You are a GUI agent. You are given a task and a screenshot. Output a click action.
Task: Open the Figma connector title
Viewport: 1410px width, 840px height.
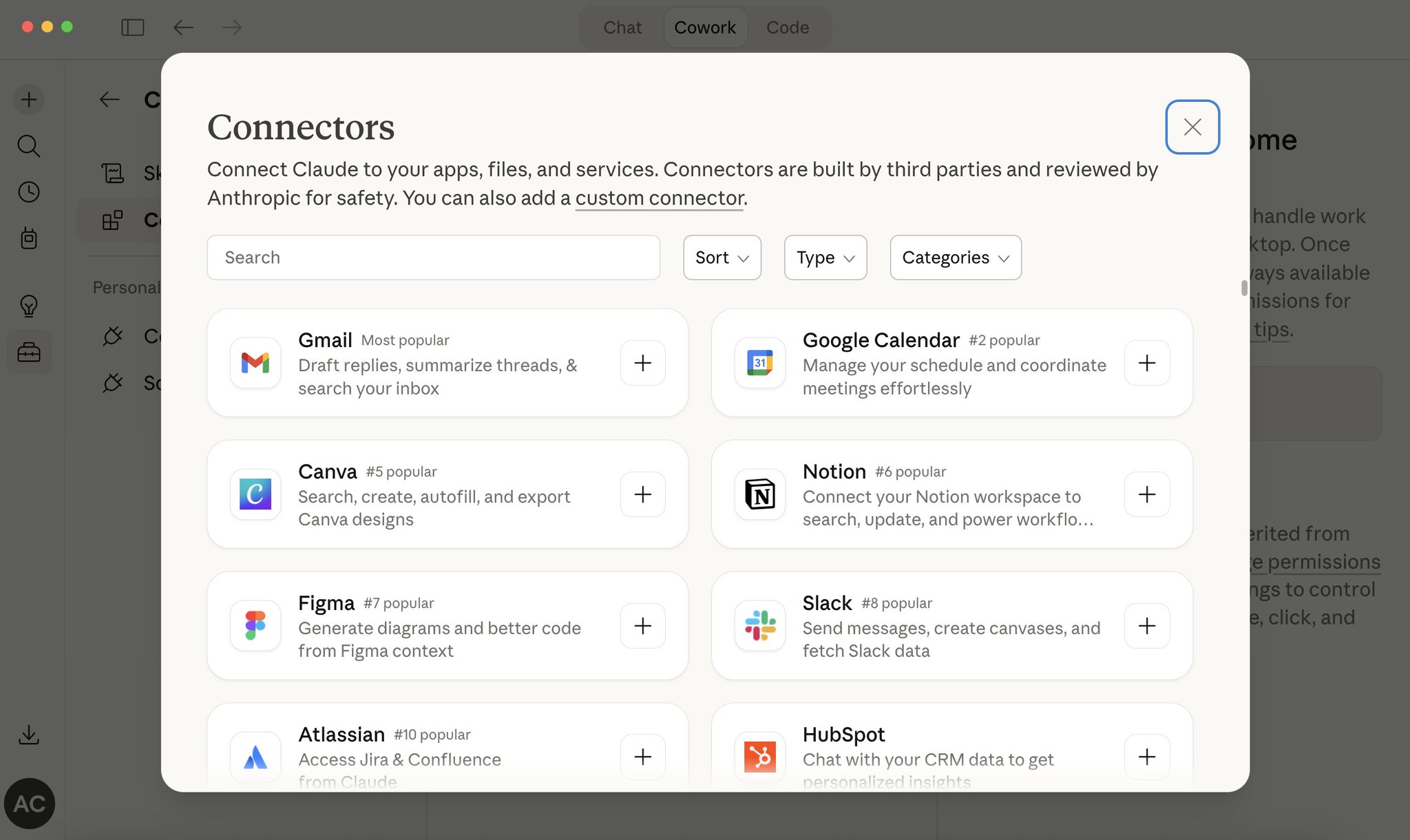(326, 603)
